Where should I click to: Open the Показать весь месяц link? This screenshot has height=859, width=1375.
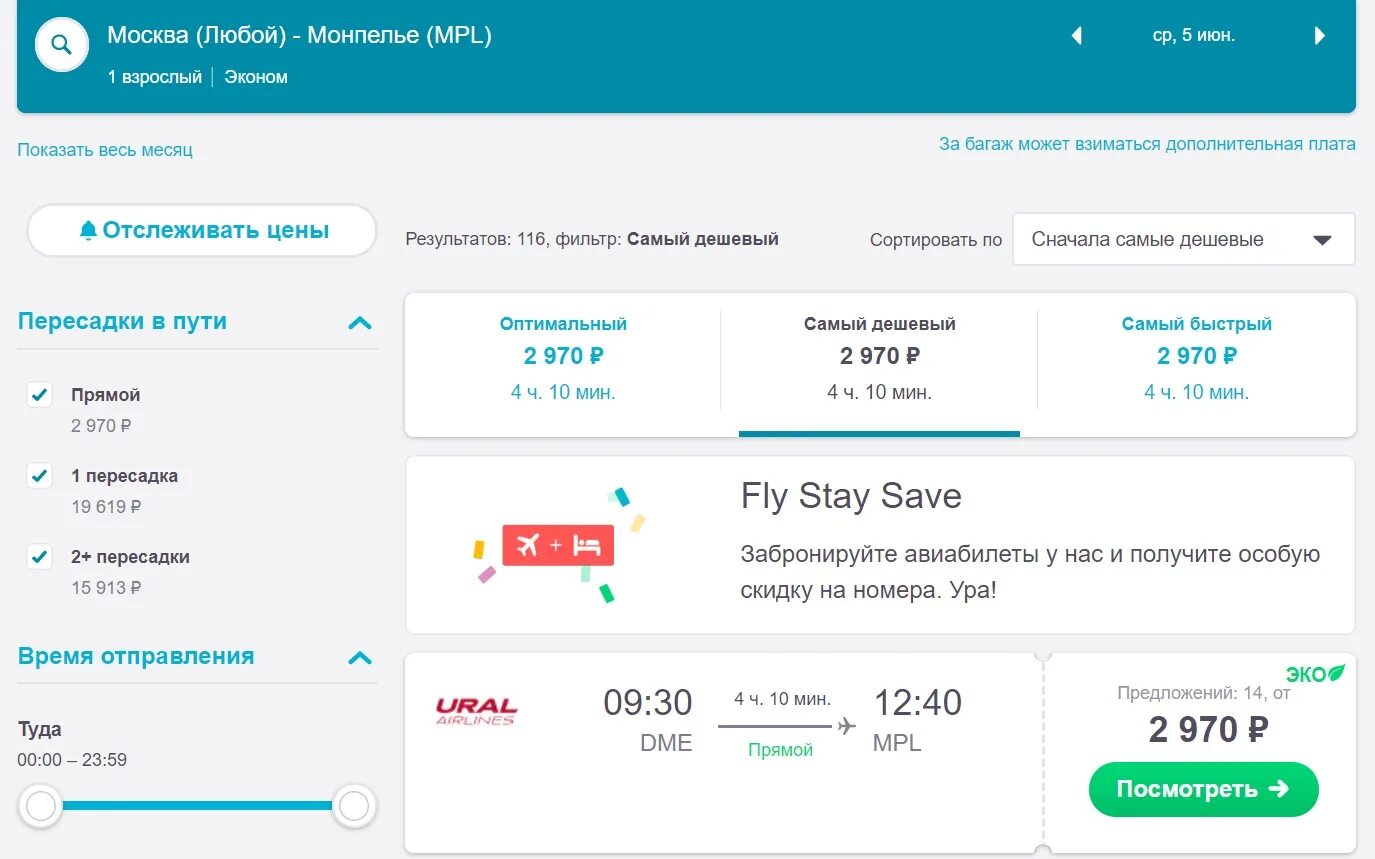coord(105,150)
